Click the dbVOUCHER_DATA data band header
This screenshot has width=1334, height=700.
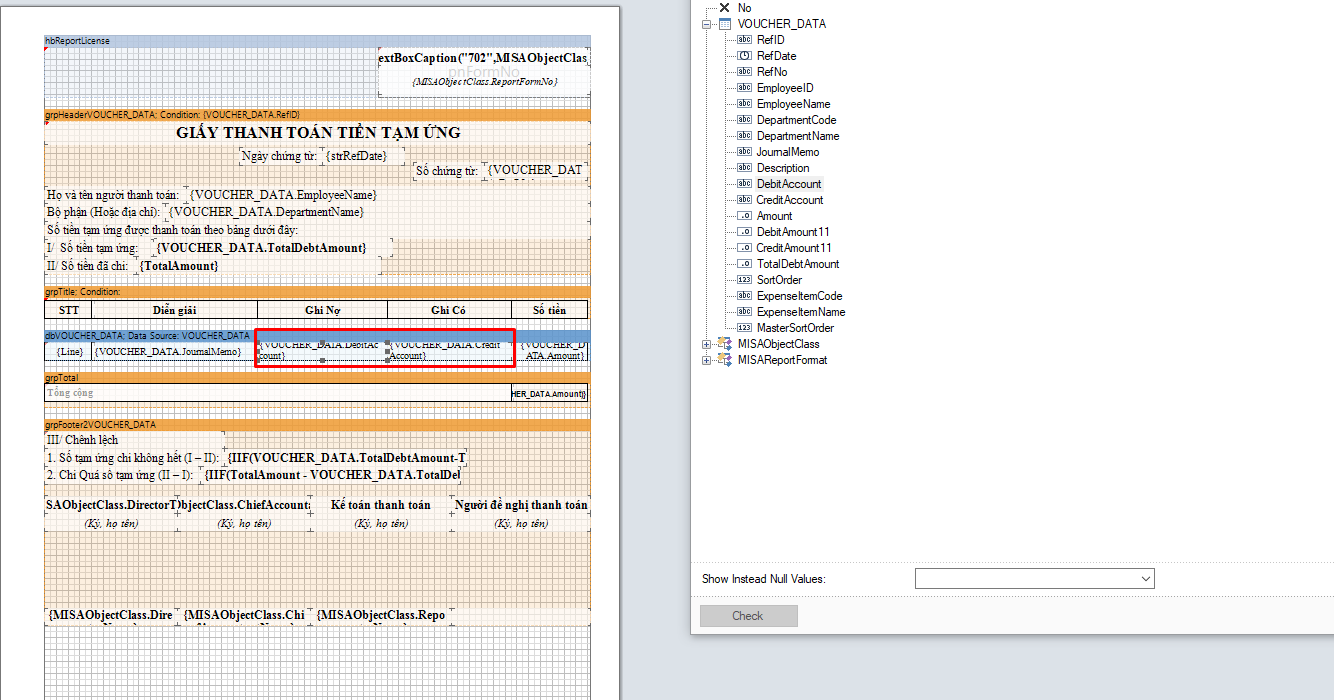pos(148,336)
